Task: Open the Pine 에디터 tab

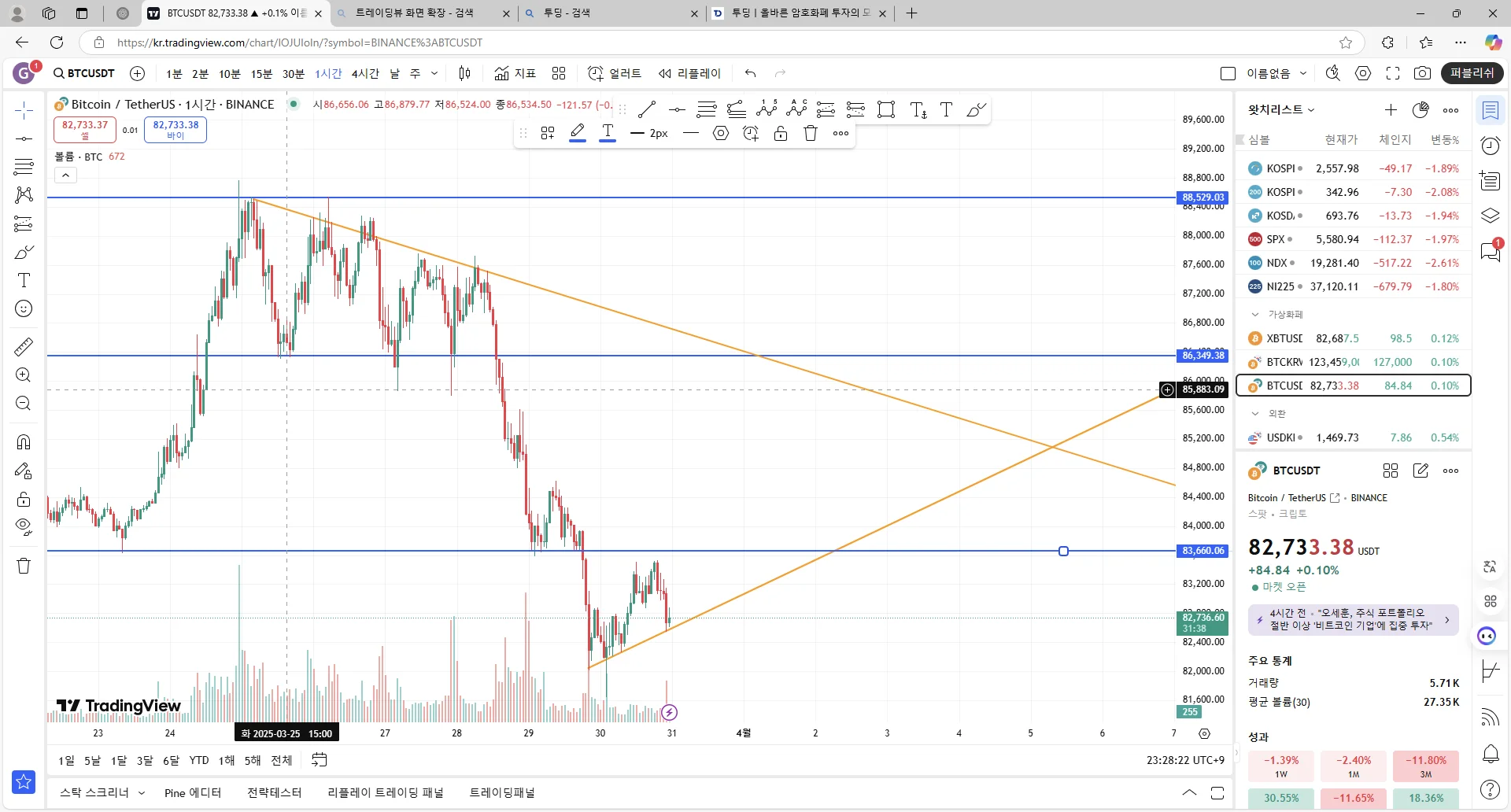Action: click(x=193, y=792)
